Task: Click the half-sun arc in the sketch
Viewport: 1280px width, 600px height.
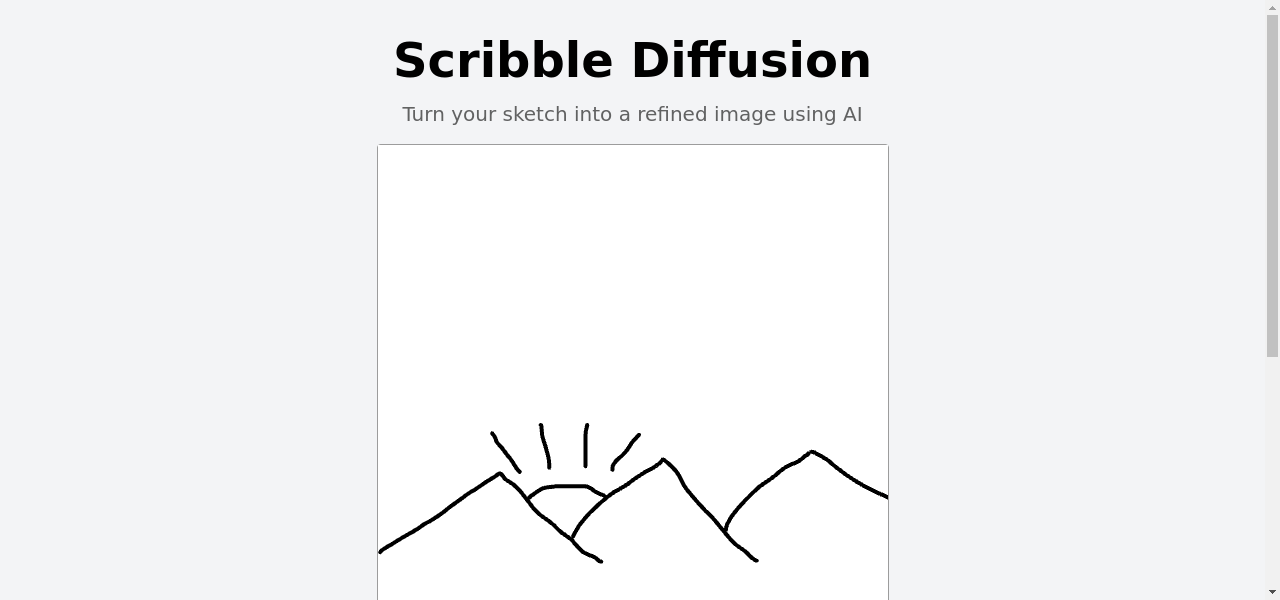Action: click(x=566, y=487)
